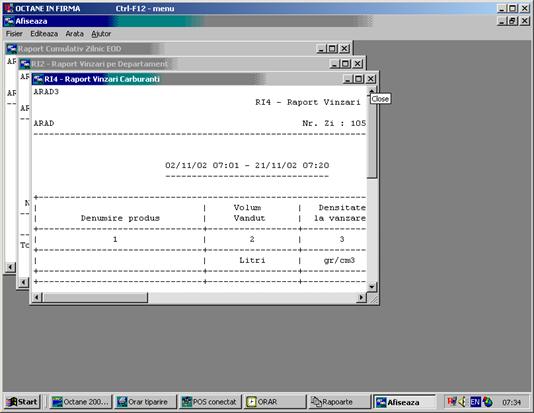This screenshot has height=413, width=534.
Task: Maximize the Raport Cumulativ Zilnic EOD window
Action: (x=333, y=49)
